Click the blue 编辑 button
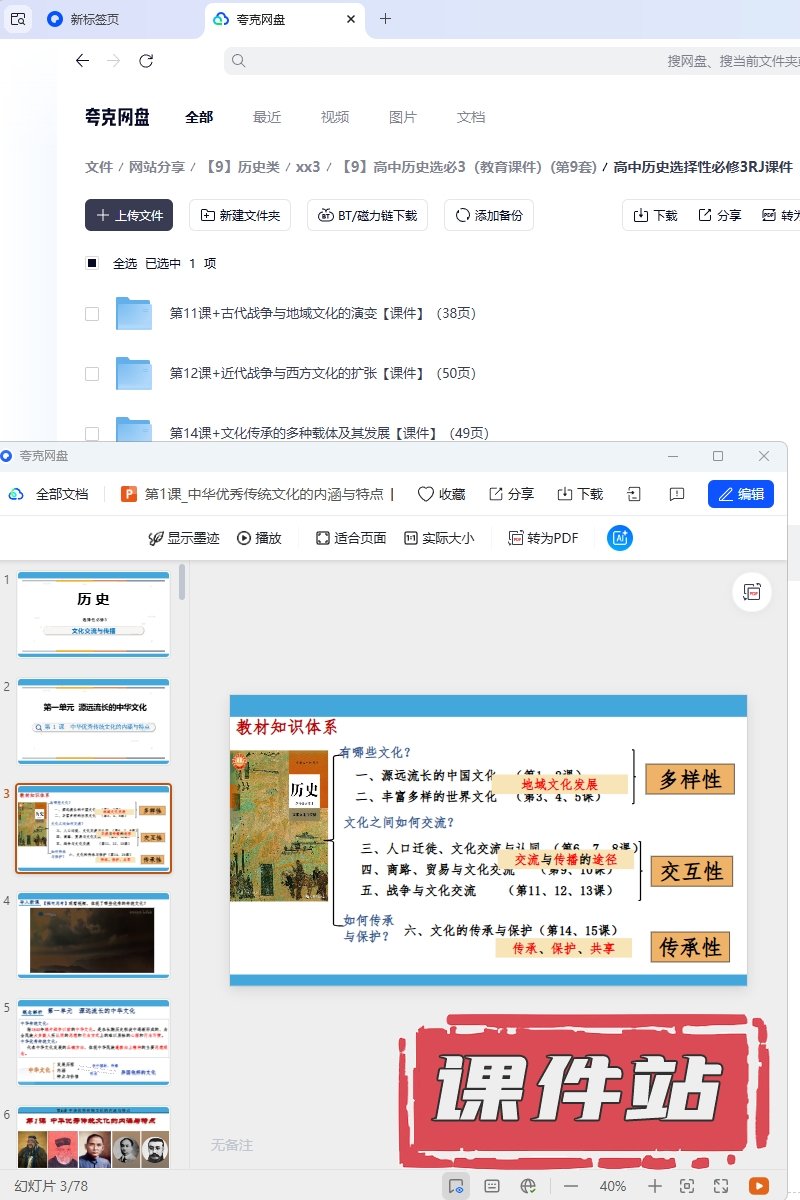The image size is (800, 1200). coord(740,494)
